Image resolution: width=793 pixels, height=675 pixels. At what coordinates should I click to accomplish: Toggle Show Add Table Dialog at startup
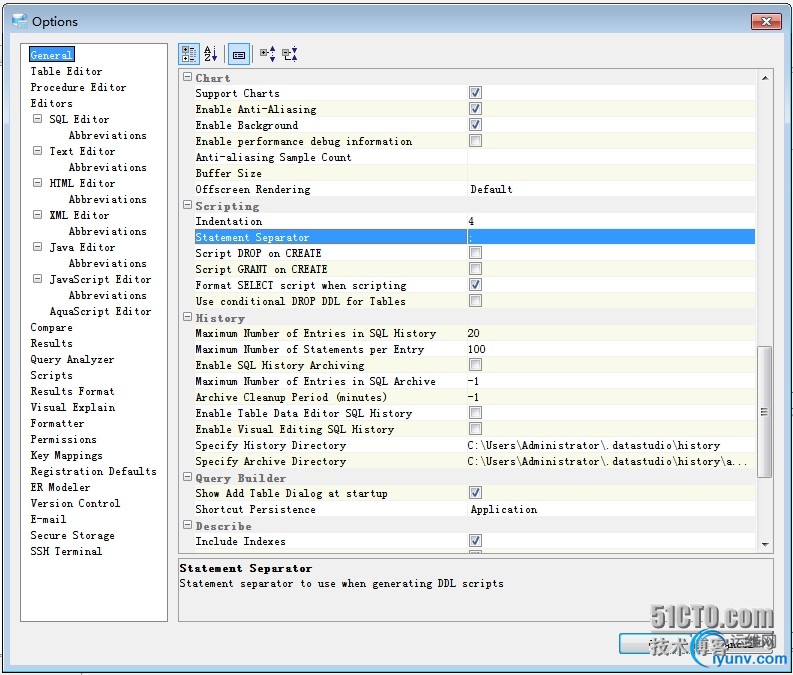tap(475, 492)
